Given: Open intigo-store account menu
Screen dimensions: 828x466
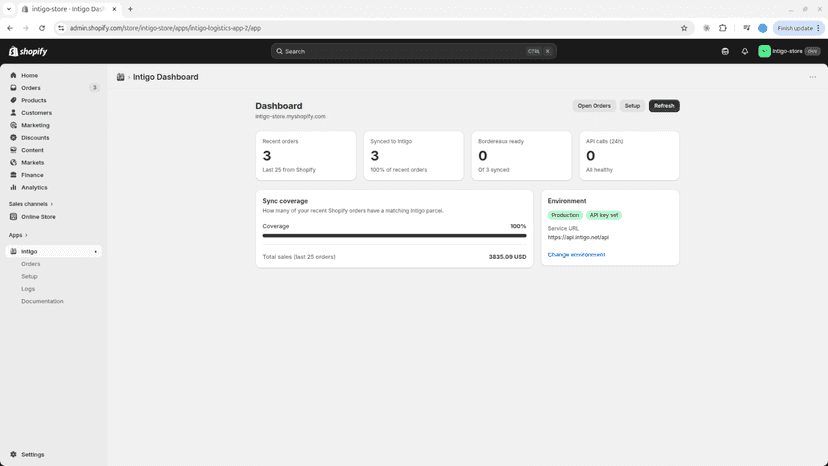Looking at the screenshot, I should [789, 51].
